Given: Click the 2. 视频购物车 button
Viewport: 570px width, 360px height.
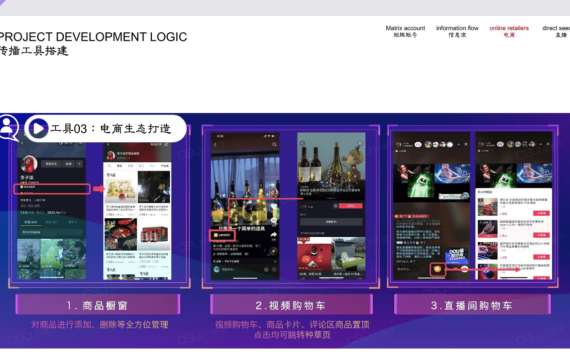Looking at the screenshot, I should click(x=291, y=305).
